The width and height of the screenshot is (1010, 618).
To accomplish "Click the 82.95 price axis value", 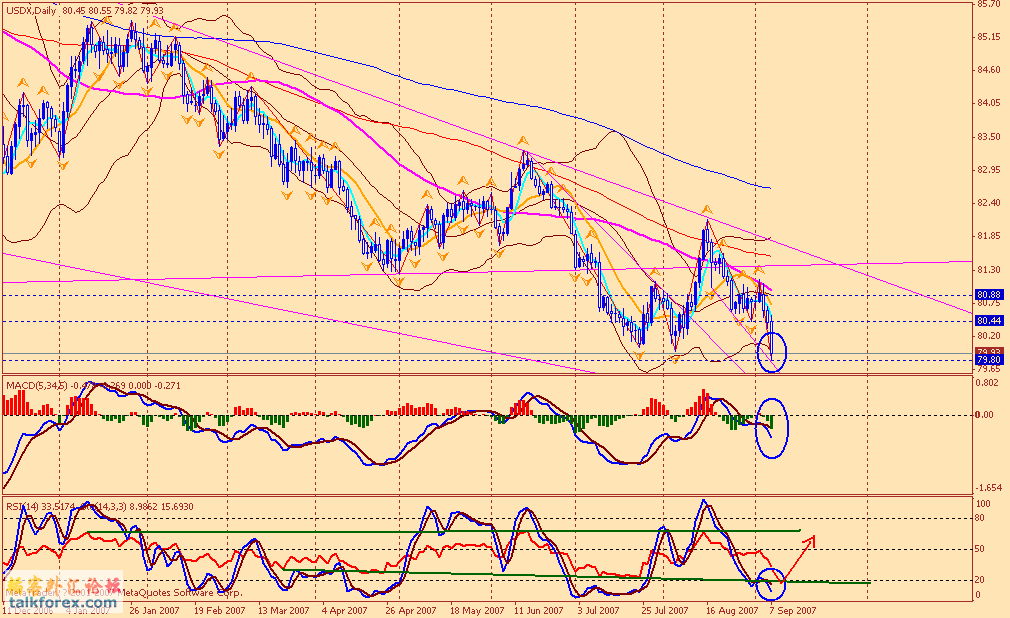I will [989, 169].
